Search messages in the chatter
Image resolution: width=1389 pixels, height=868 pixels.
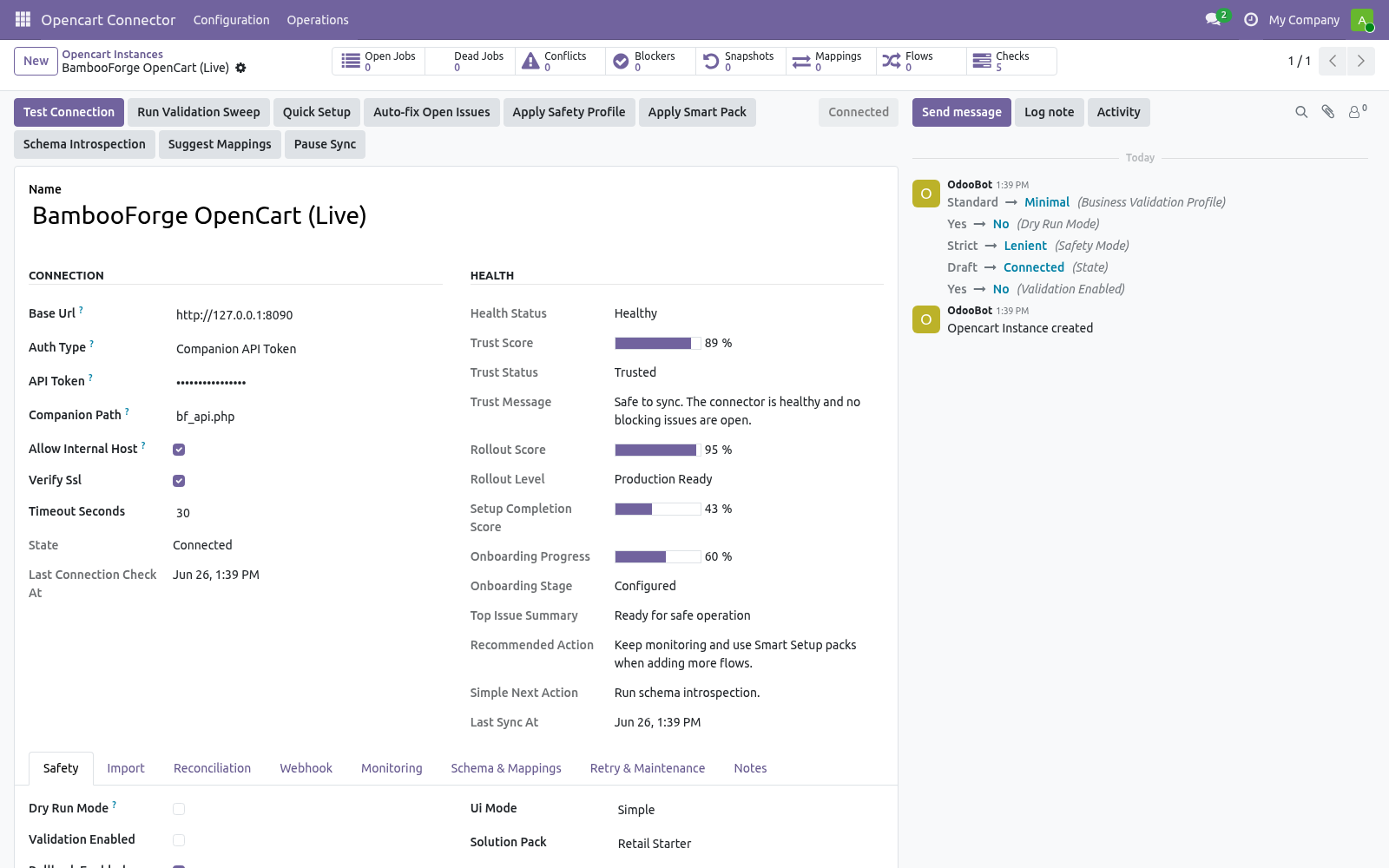[1301, 112]
